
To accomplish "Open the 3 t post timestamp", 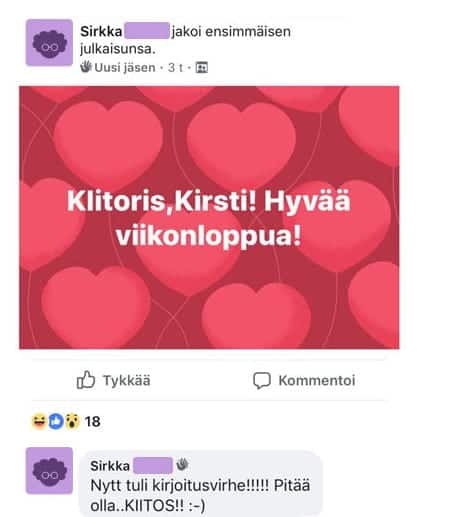I will point(175,68).
